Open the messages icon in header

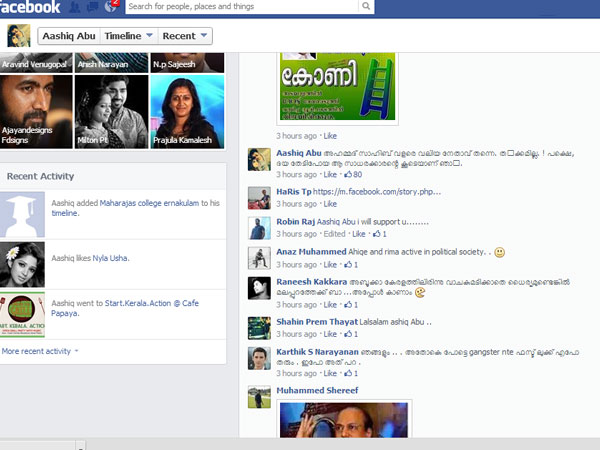pos(93,7)
